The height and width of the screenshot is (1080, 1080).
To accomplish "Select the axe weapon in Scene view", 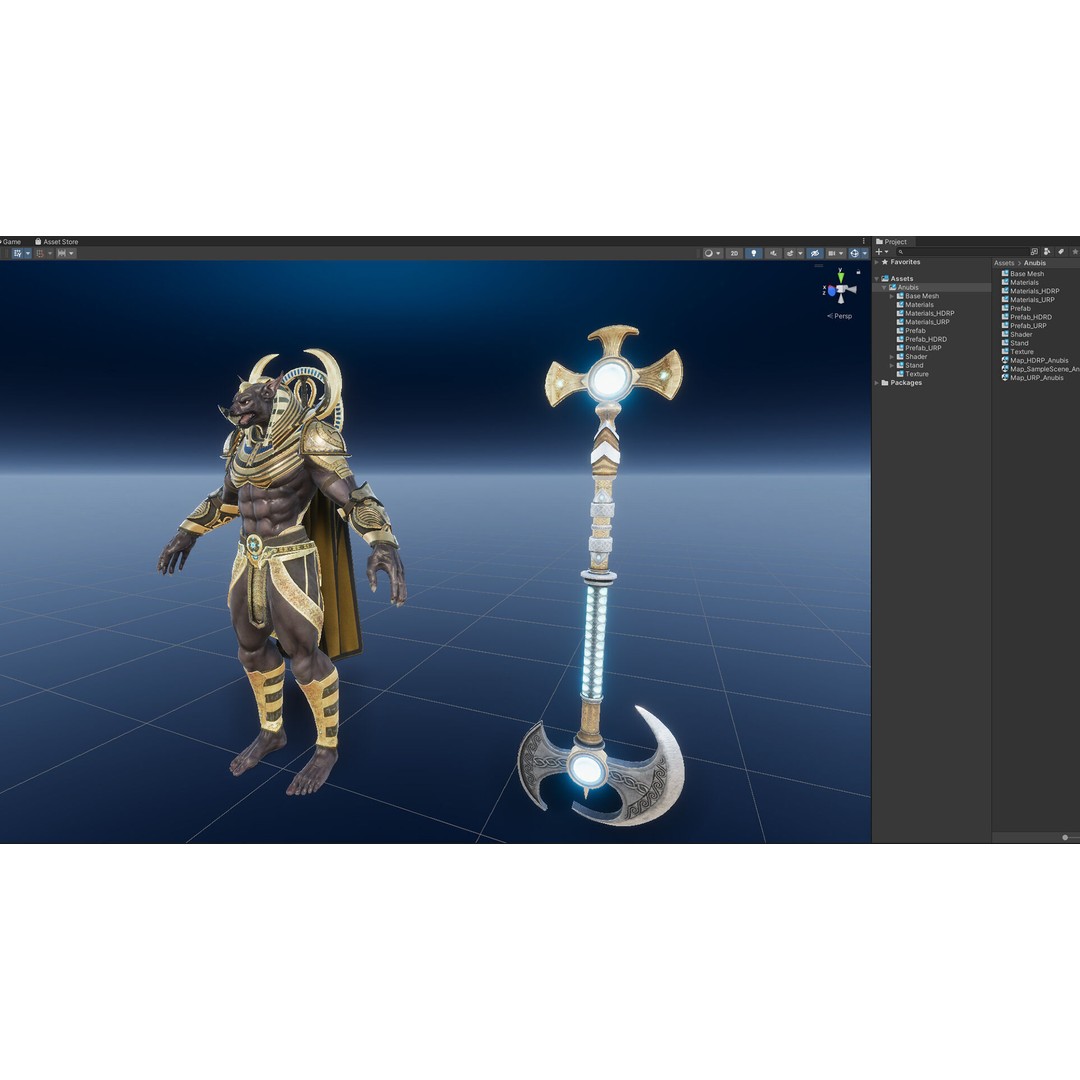I will (x=603, y=575).
